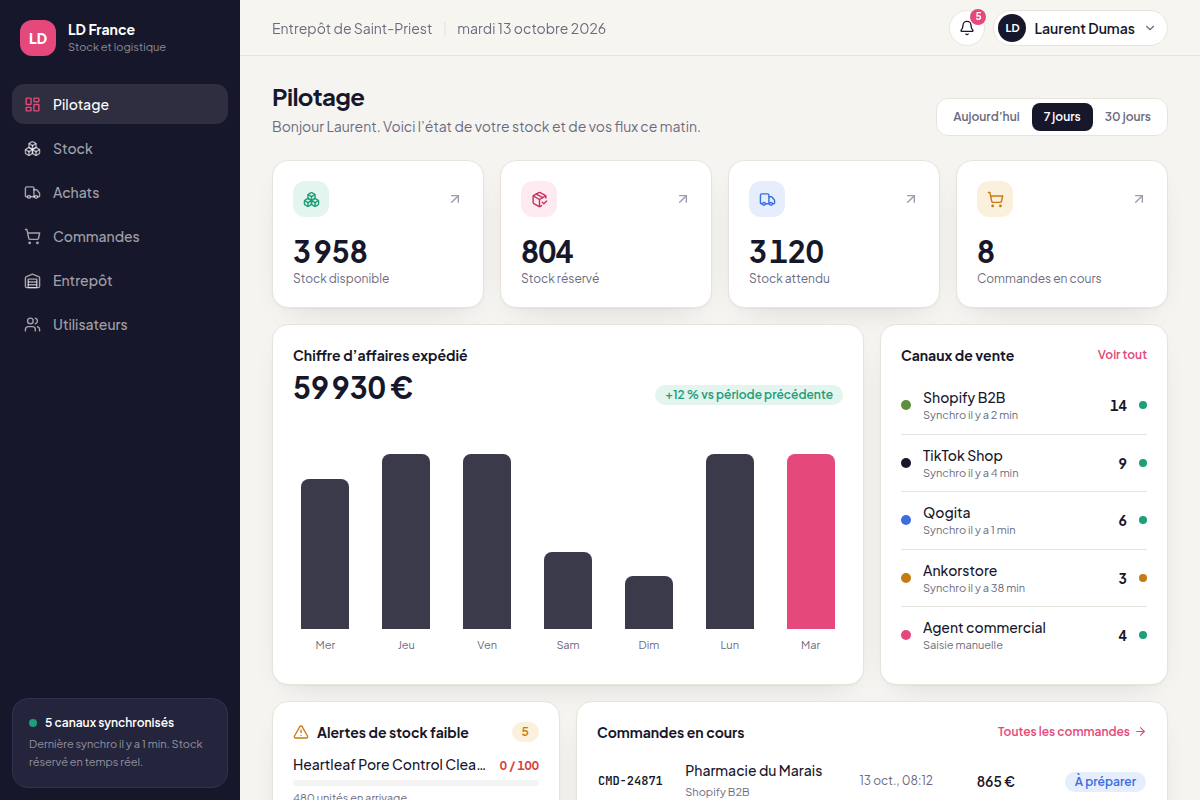The image size is (1200, 800).
Task: Navigate to Commandes in sidebar
Action: click(x=120, y=236)
